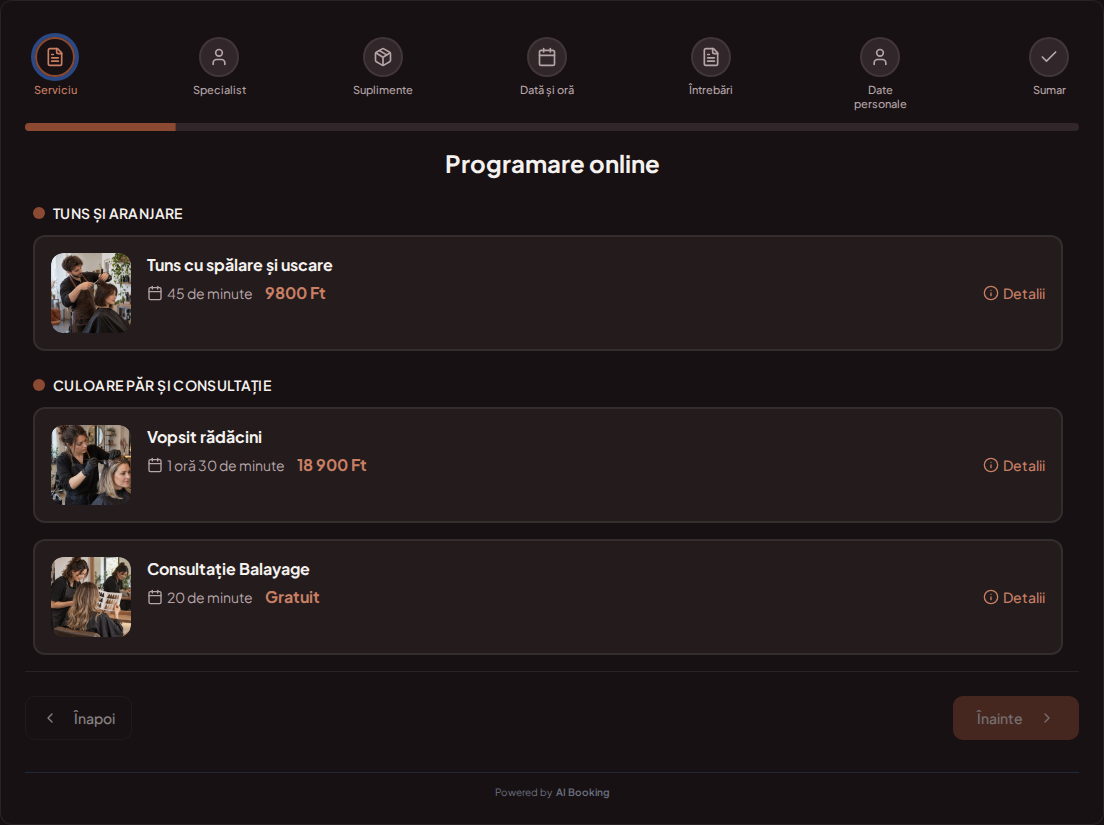Click the info icon in Vopsit rădăcini row

pos(991,465)
